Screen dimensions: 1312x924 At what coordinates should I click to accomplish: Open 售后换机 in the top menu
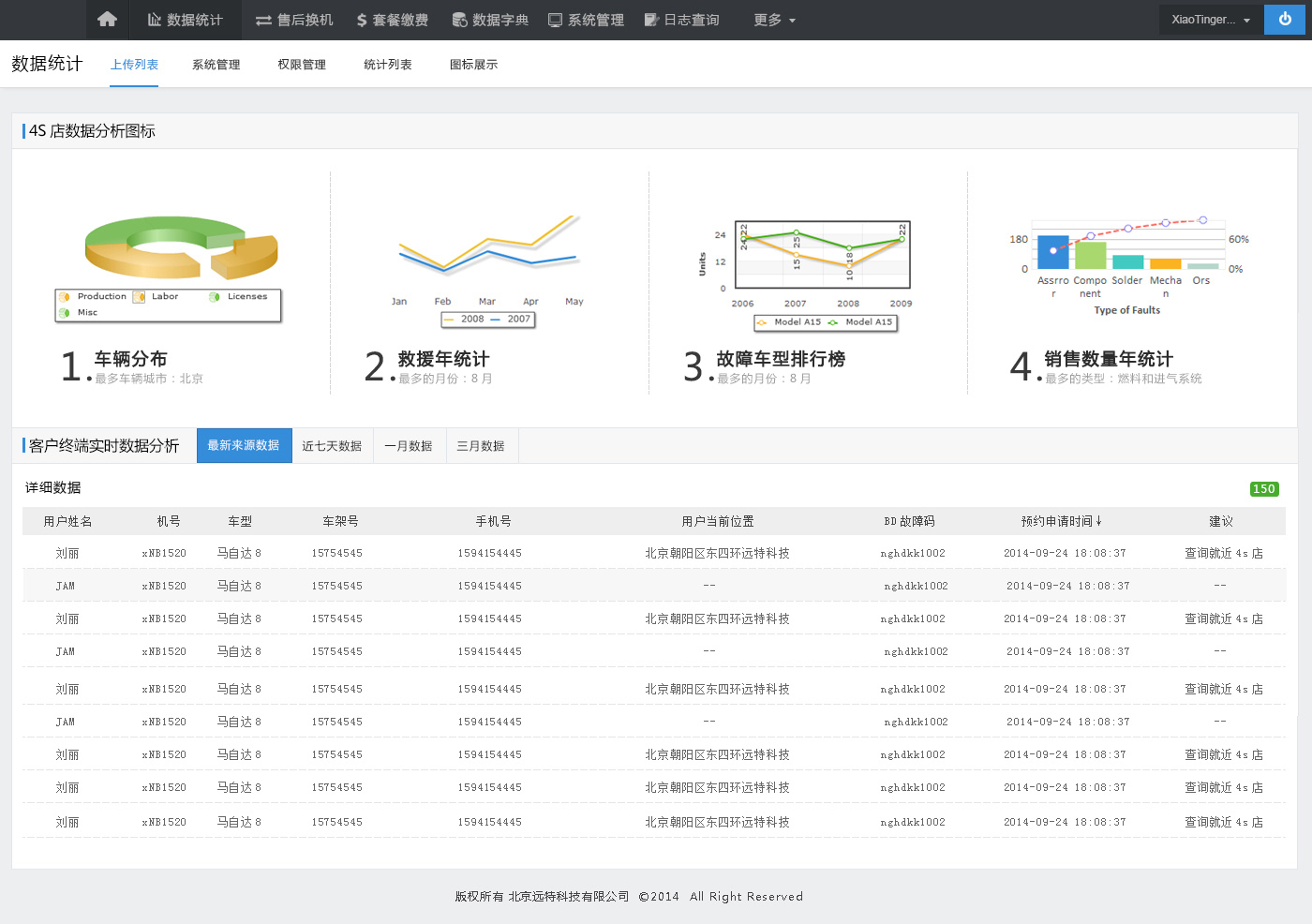click(294, 20)
